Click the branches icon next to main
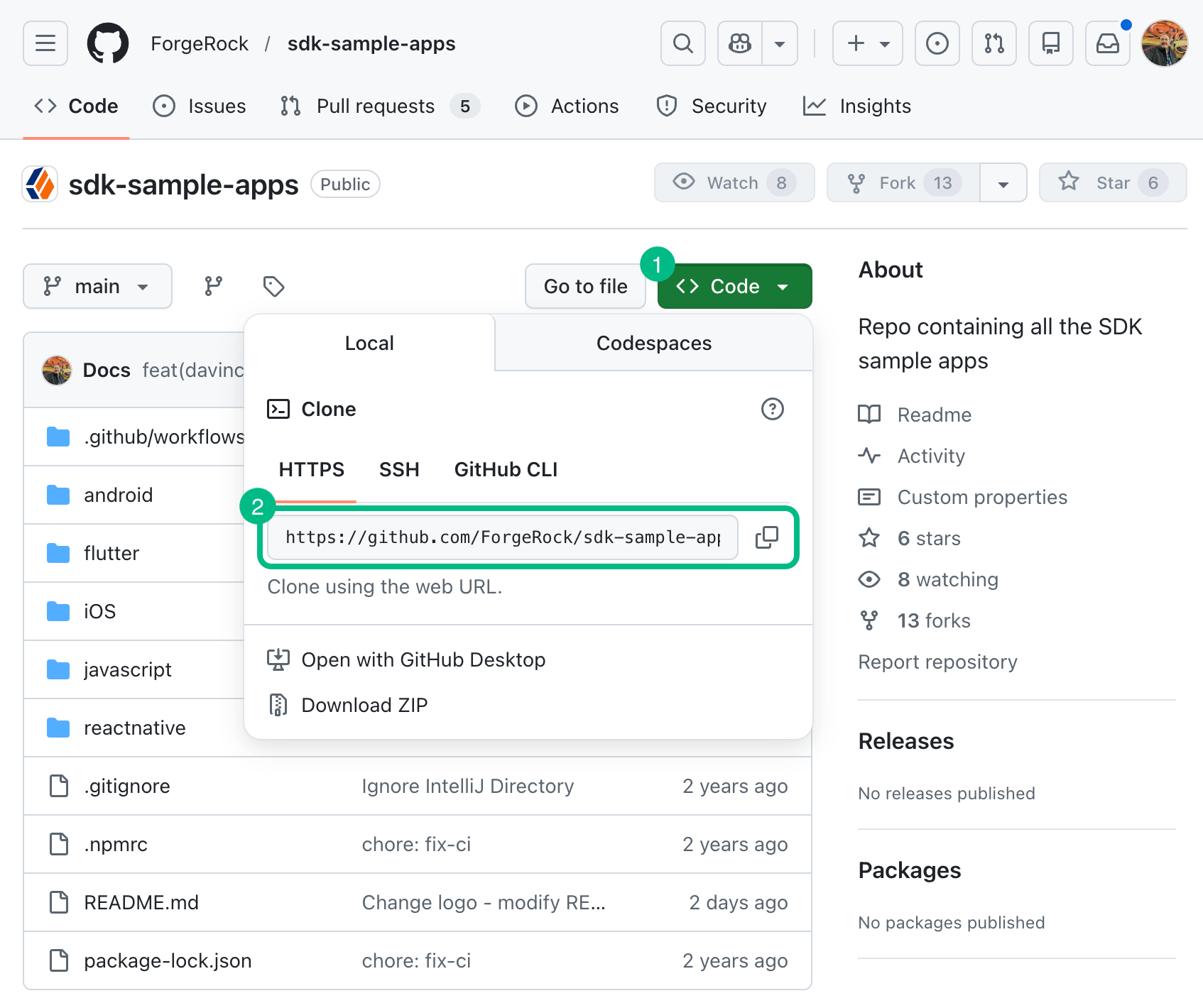 212,286
